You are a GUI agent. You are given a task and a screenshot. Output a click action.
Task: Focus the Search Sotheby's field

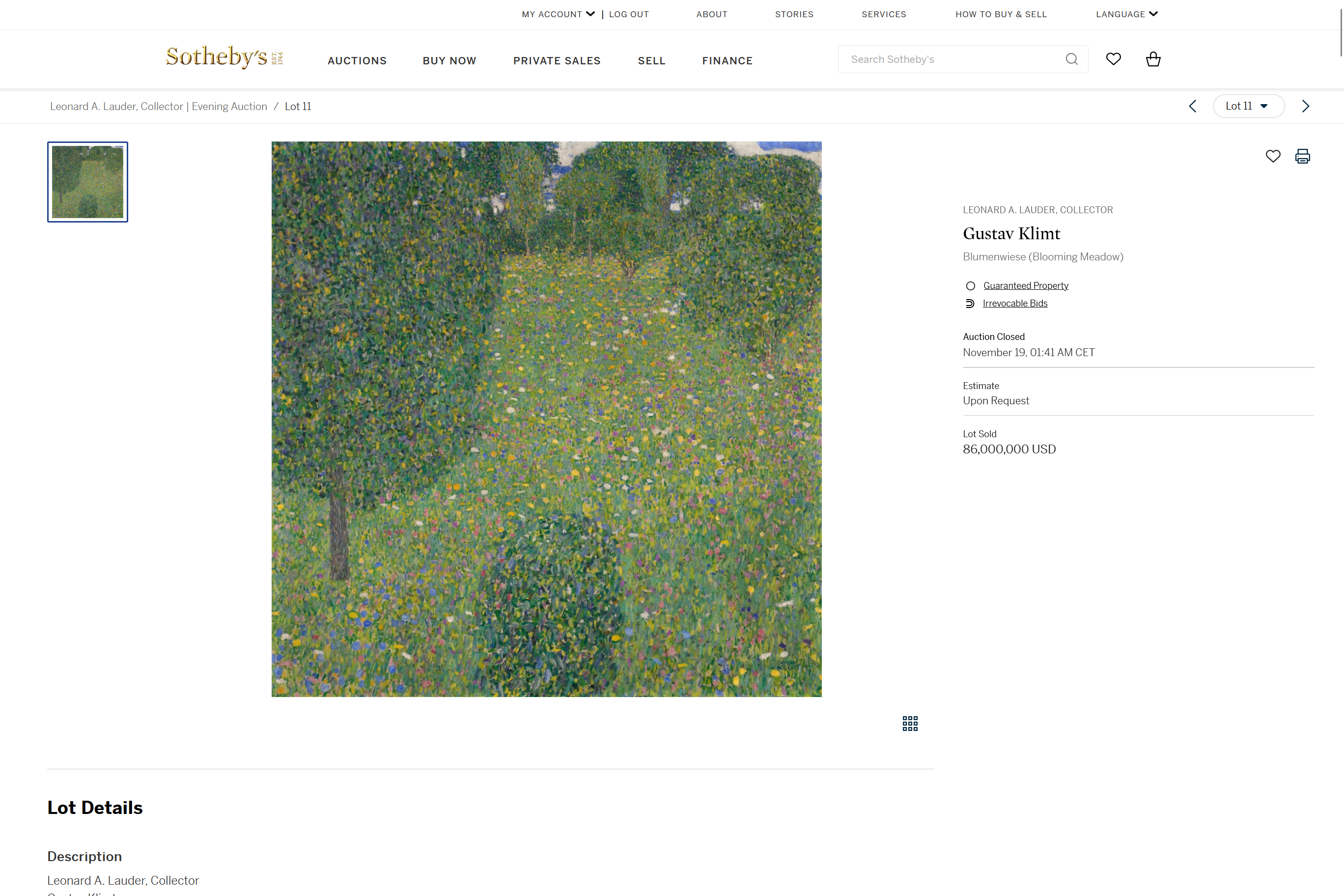click(x=949, y=59)
